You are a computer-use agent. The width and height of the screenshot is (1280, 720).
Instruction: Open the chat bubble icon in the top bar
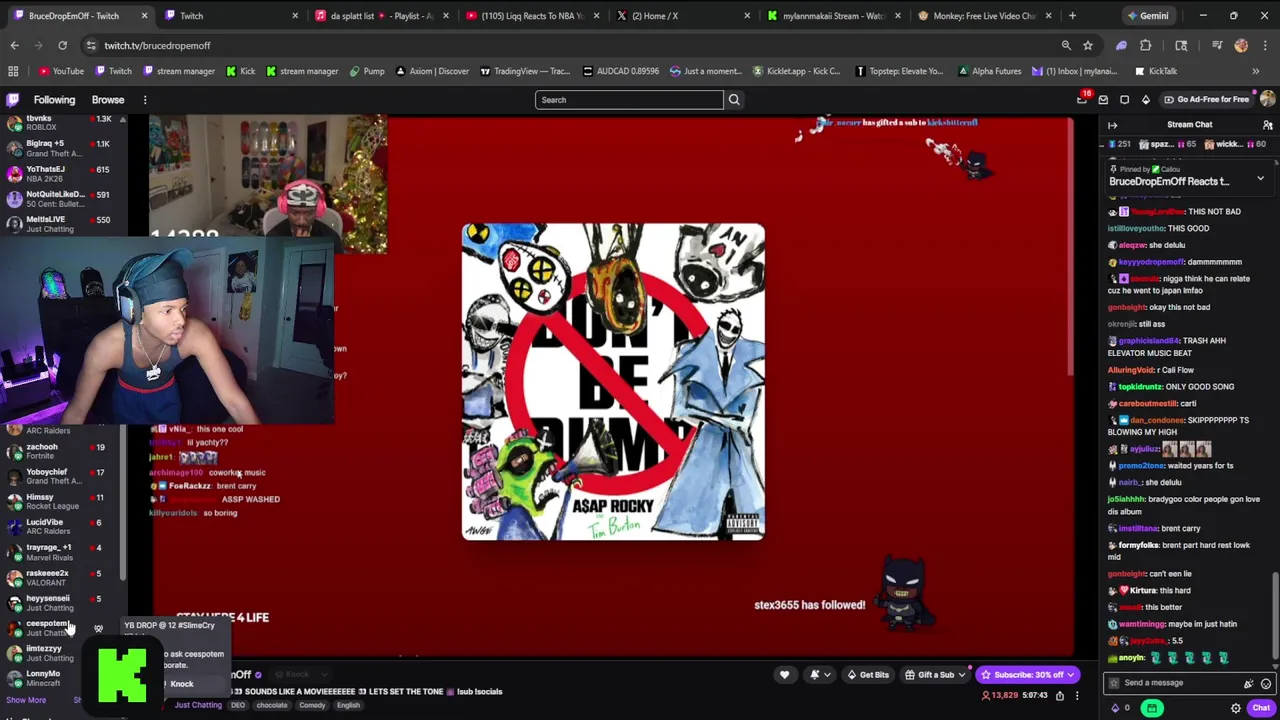click(x=1124, y=100)
